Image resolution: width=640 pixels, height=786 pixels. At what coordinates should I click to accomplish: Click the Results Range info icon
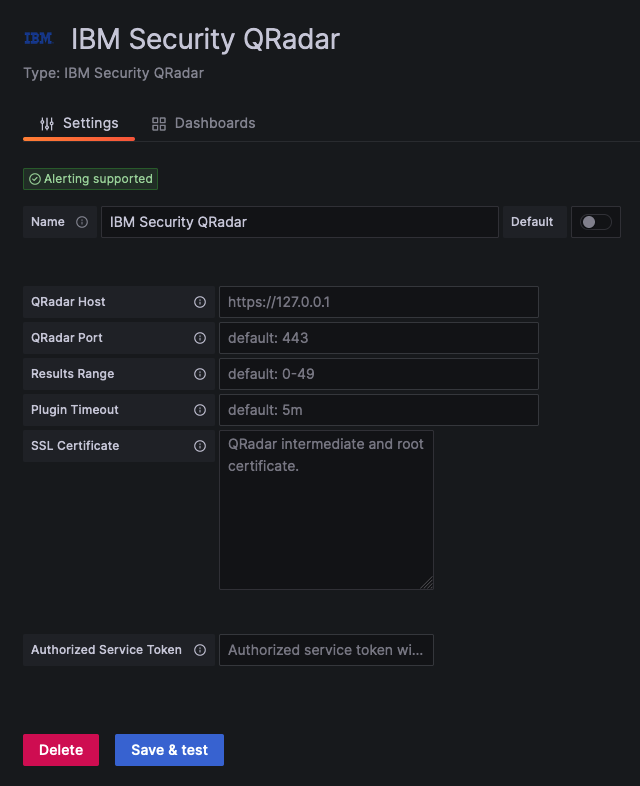click(200, 374)
